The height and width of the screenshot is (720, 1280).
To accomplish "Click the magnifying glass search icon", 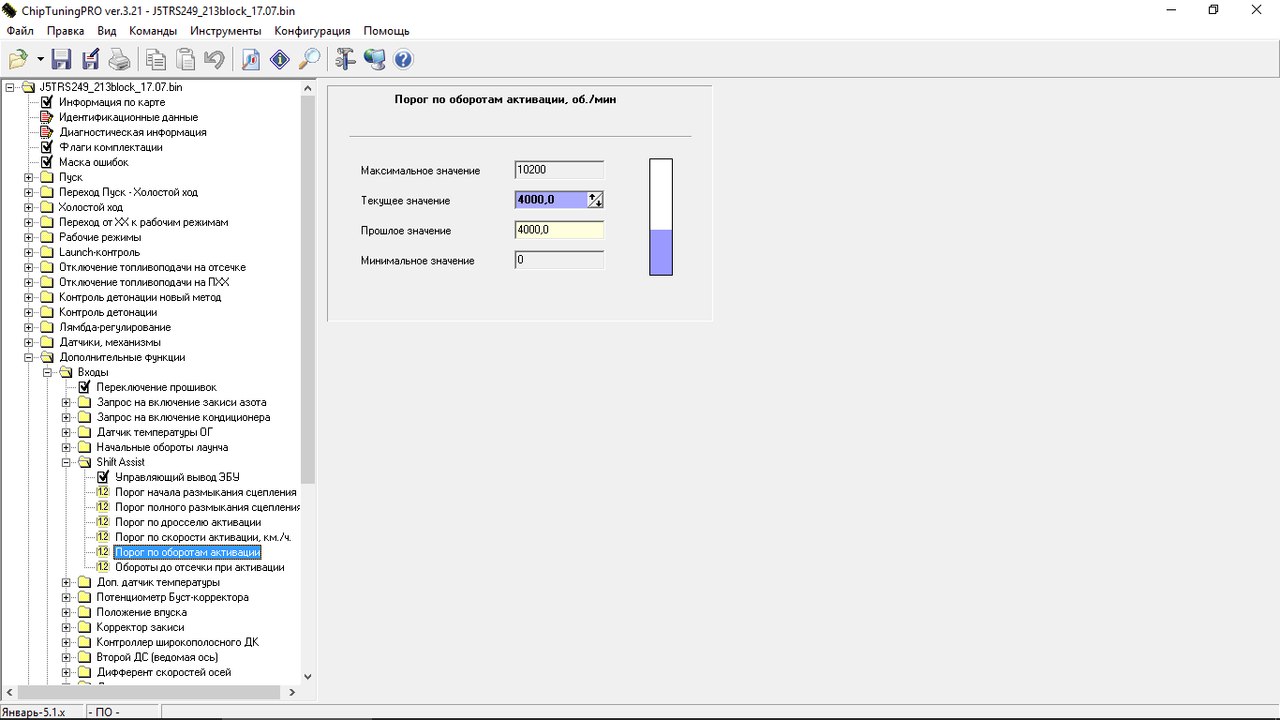I will [x=310, y=60].
